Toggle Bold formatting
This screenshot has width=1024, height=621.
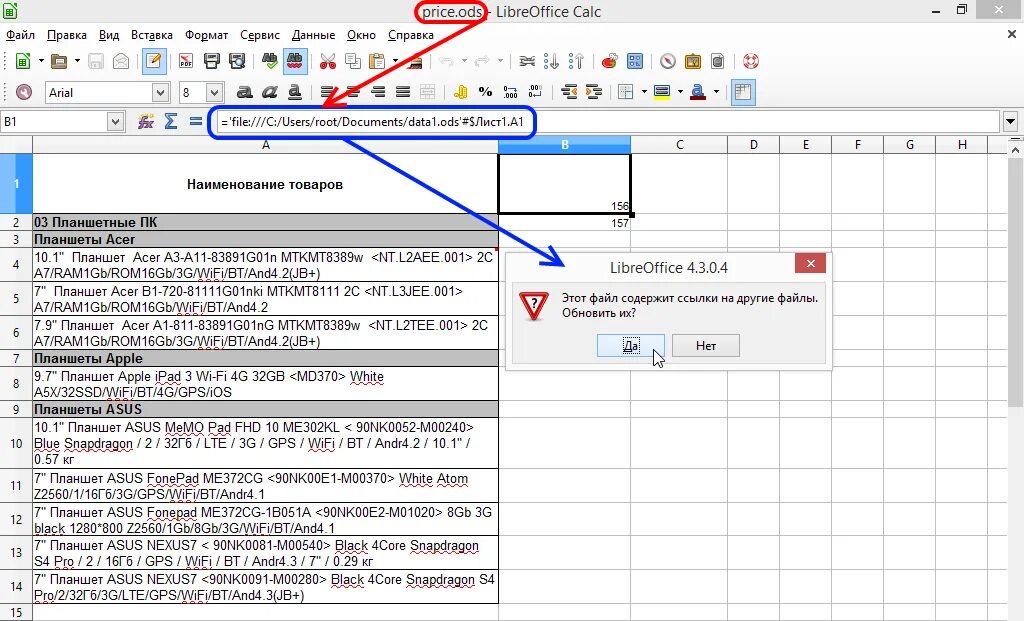tap(244, 92)
